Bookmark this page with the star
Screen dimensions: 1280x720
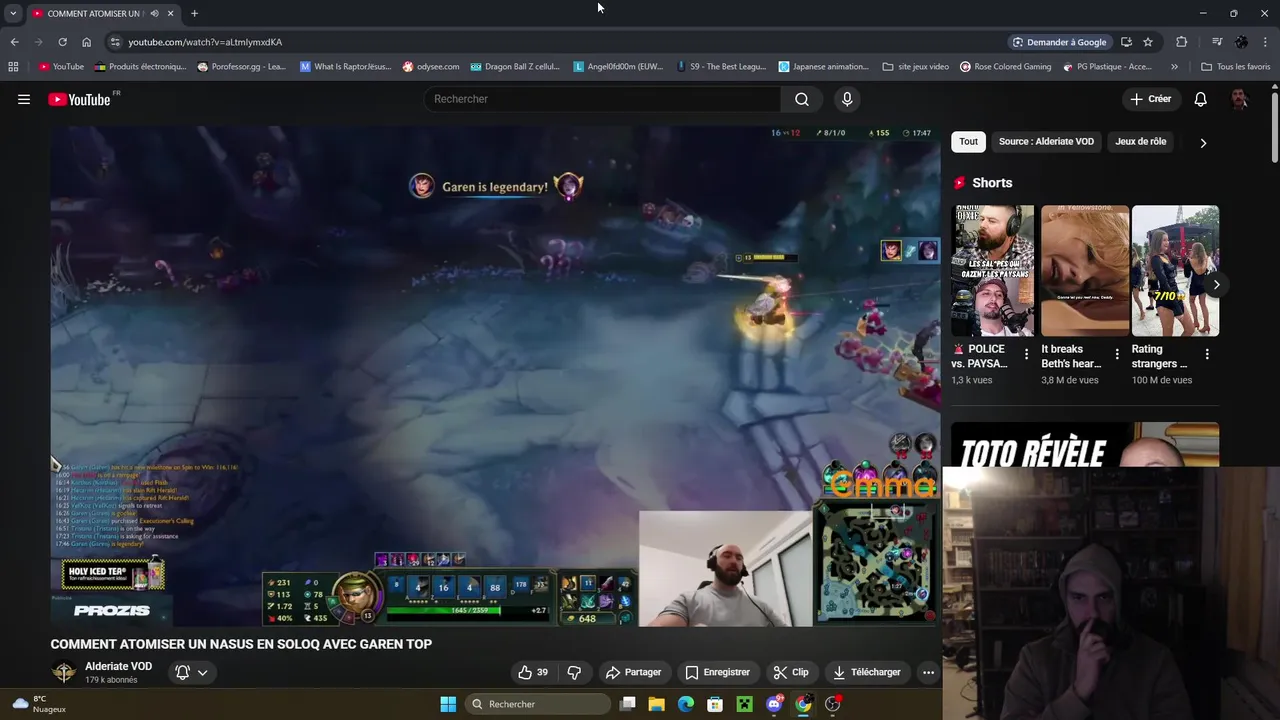[x=1148, y=42]
